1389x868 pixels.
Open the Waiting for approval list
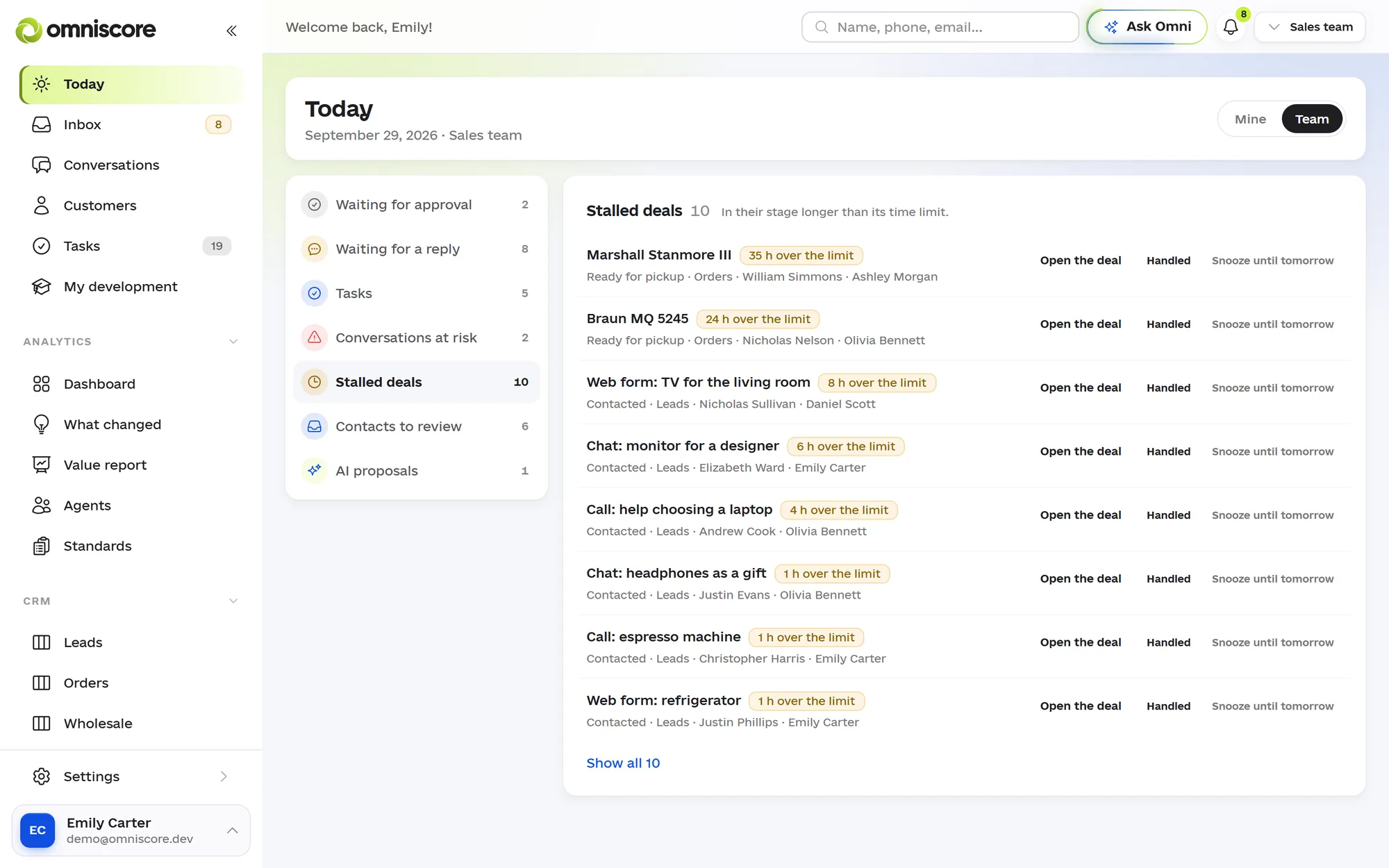coord(417,205)
